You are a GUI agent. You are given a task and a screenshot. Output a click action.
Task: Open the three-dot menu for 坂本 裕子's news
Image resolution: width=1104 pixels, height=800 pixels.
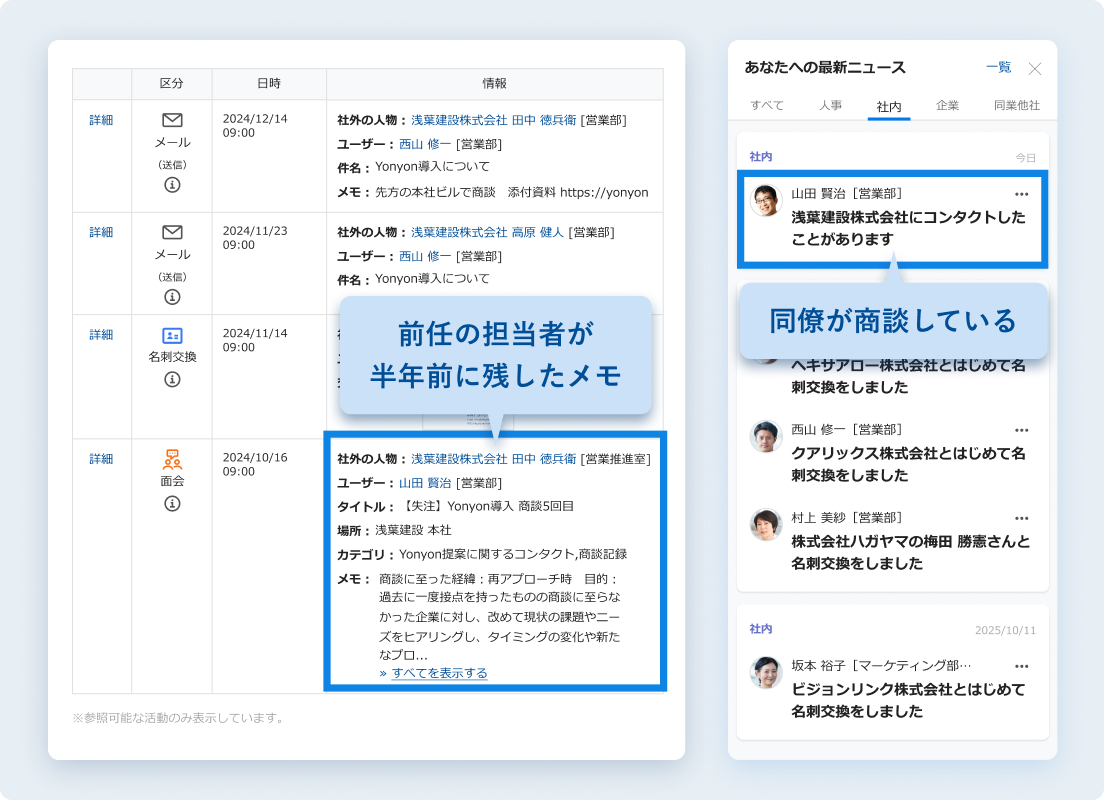[1021, 665]
